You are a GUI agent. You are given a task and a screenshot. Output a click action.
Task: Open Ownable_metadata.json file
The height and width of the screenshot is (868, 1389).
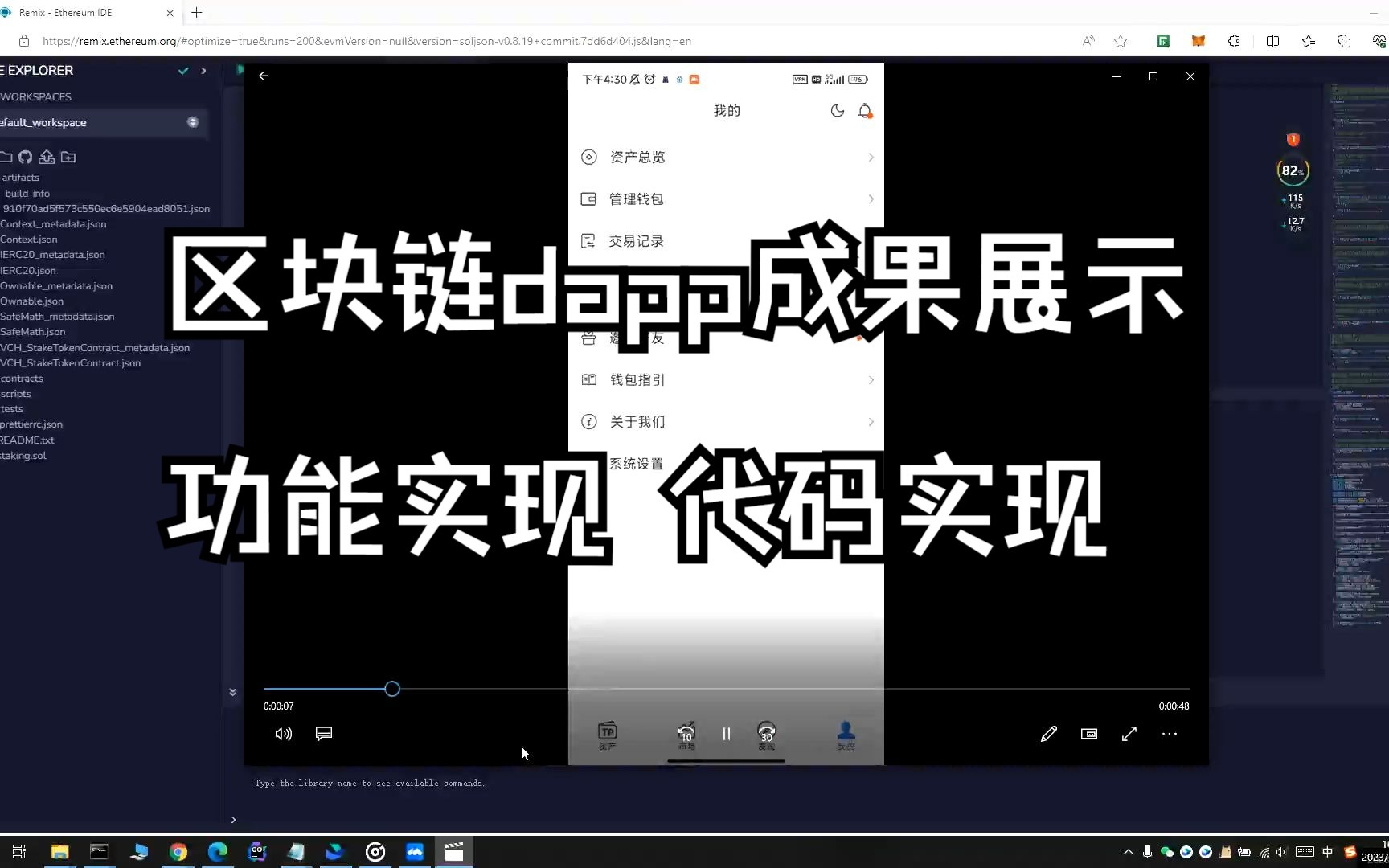point(56,286)
